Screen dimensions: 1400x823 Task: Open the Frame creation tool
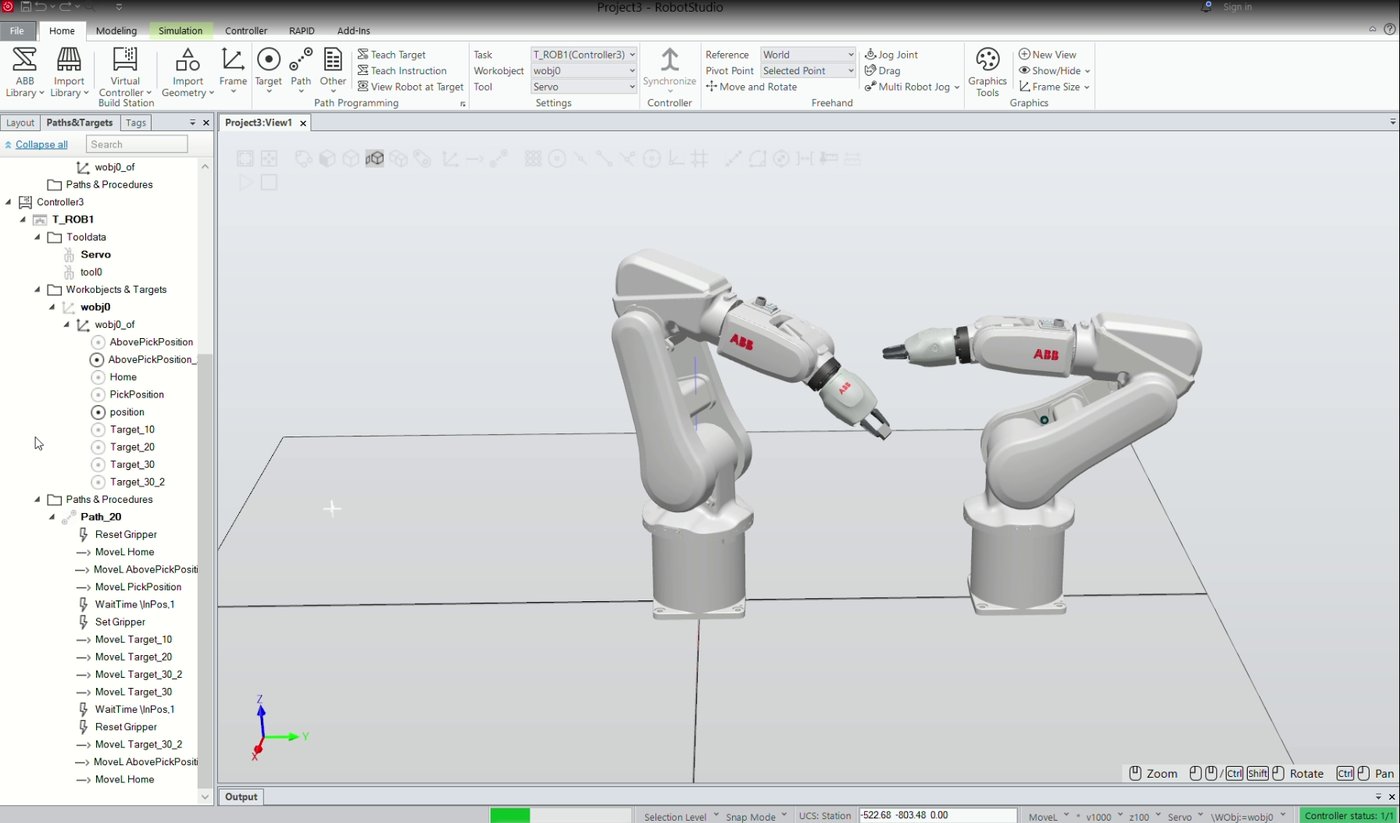pos(233,72)
